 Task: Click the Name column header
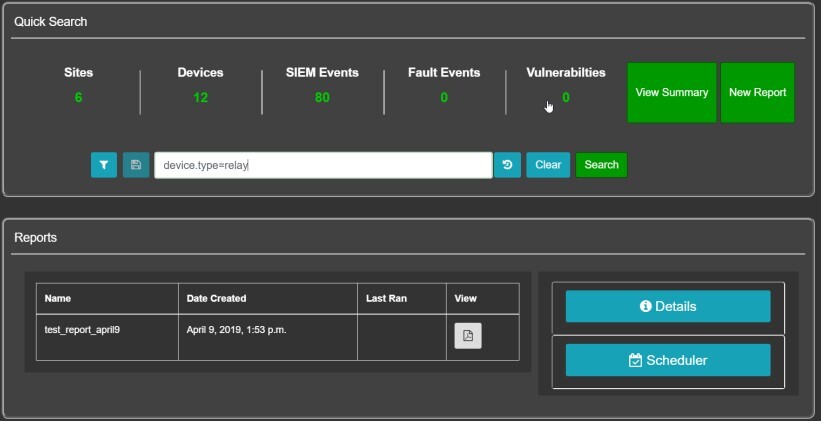pos(58,298)
